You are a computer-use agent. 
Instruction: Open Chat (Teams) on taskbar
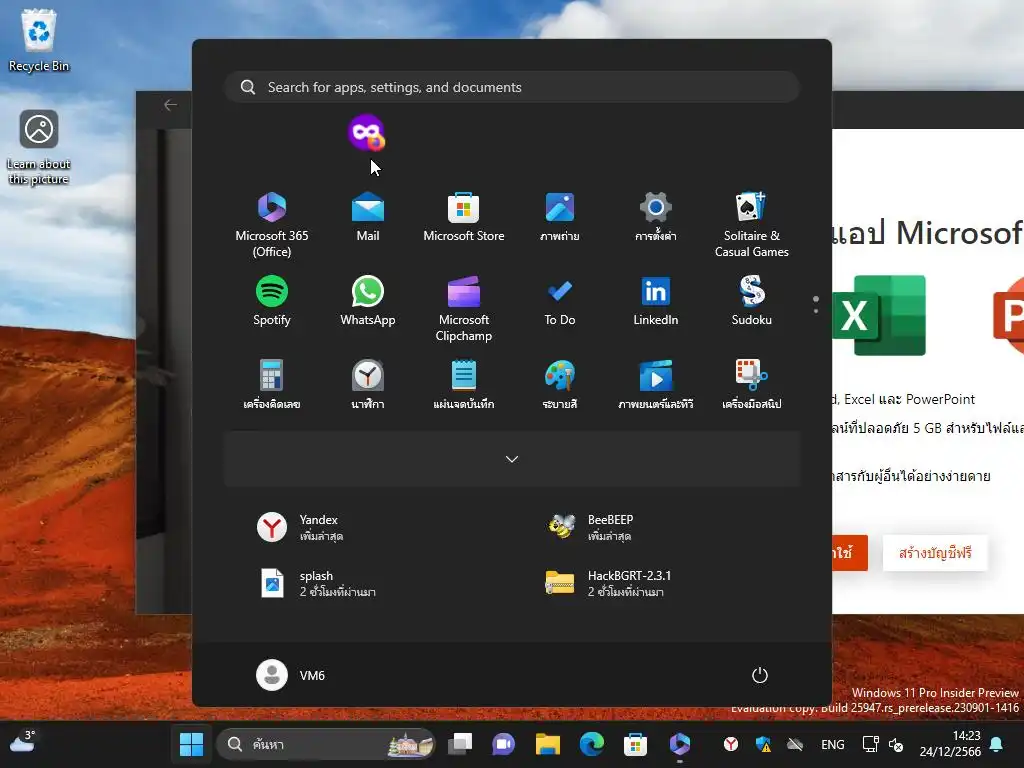point(504,744)
